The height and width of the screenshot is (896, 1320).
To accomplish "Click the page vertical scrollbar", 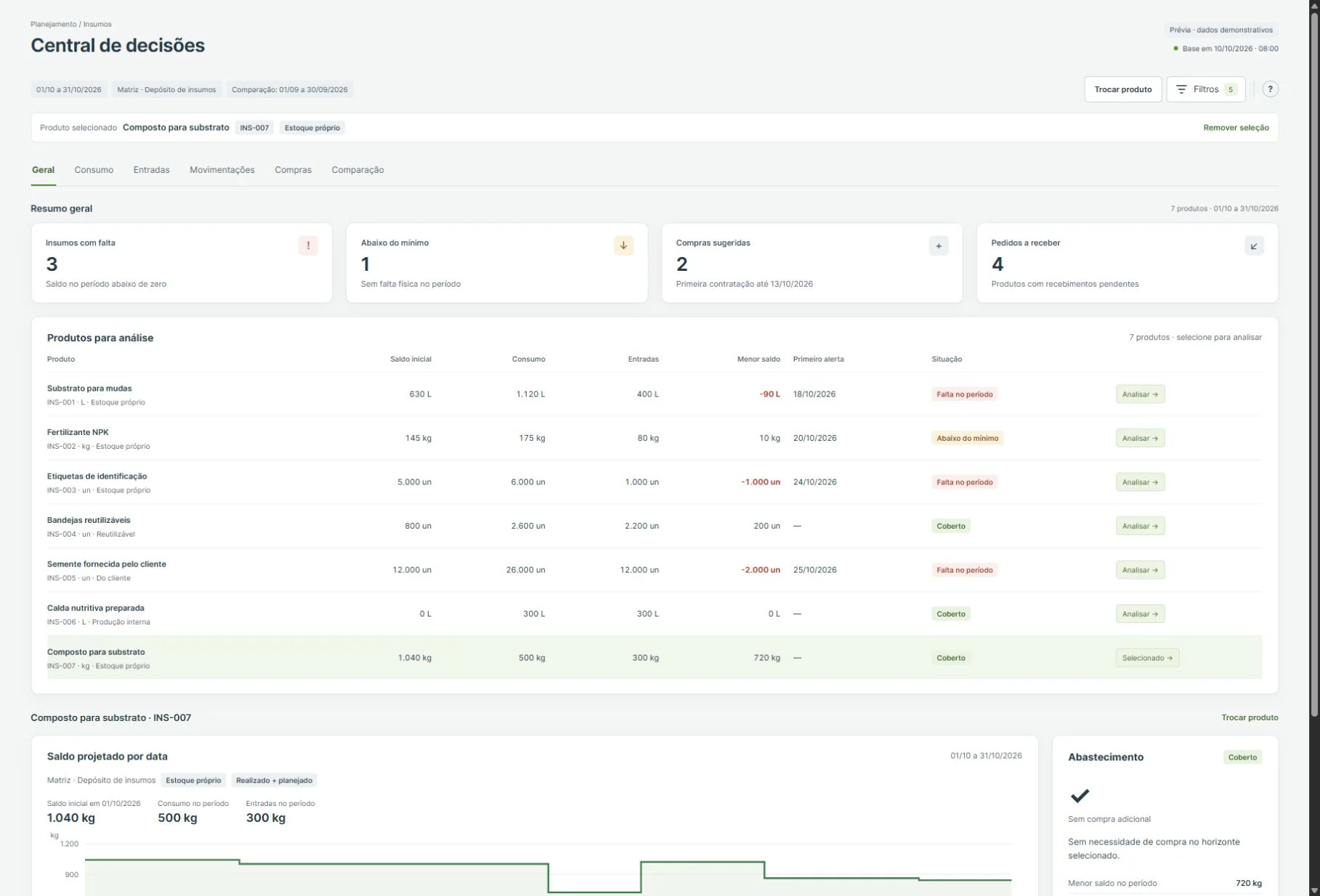I will [1313, 363].
